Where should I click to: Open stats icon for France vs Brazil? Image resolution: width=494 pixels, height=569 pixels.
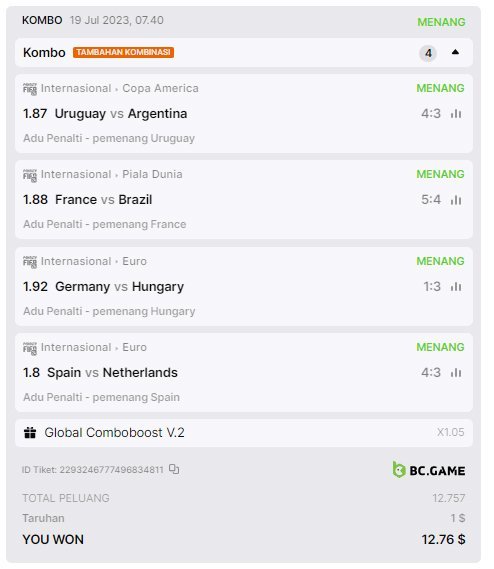tap(456, 200)
